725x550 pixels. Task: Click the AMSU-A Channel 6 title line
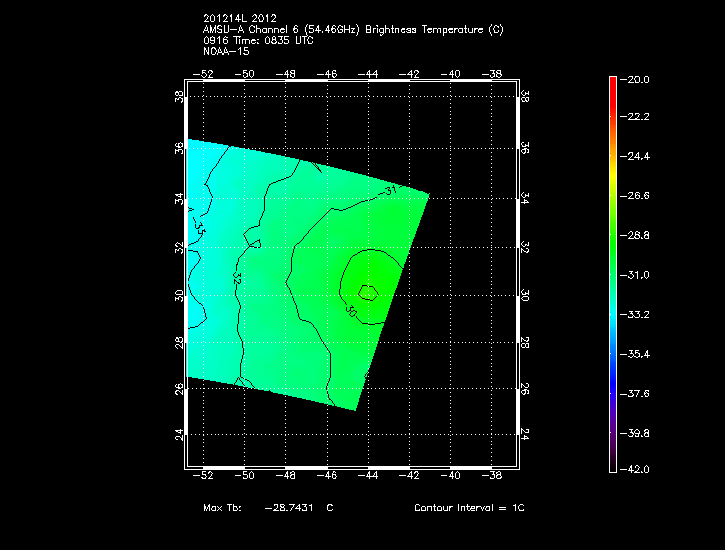(x=353, y=30)
